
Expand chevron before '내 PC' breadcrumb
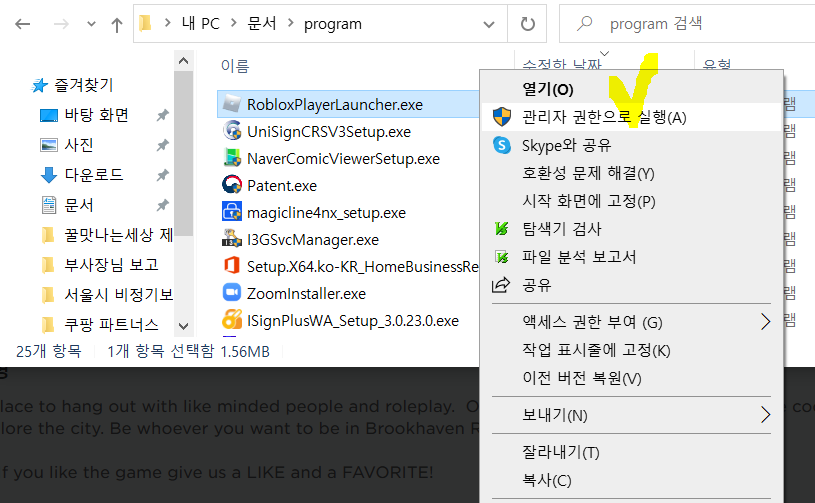coord(167,23)
